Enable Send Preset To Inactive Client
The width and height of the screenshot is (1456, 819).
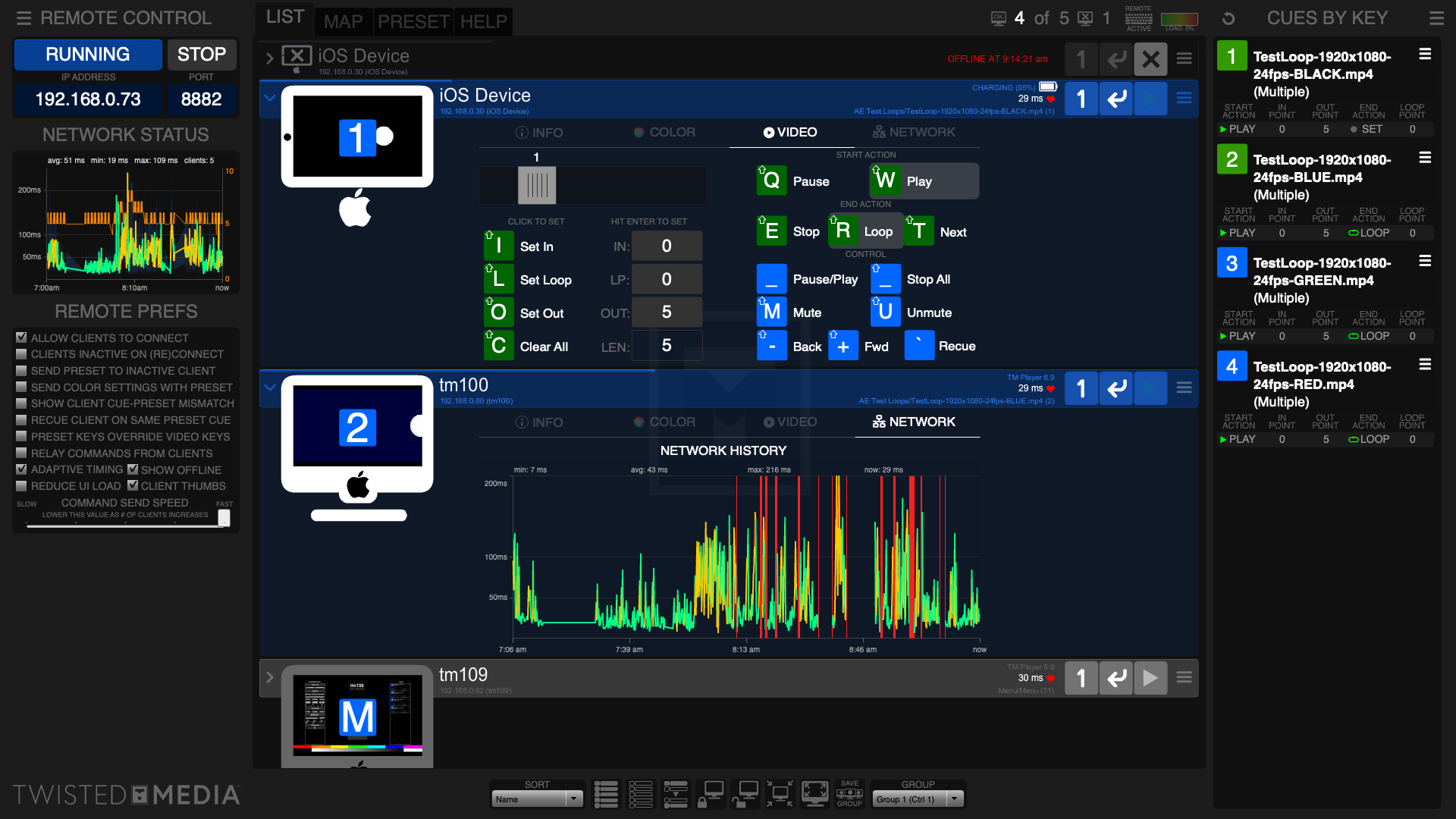pyautogui.click(x=21, y=371)
